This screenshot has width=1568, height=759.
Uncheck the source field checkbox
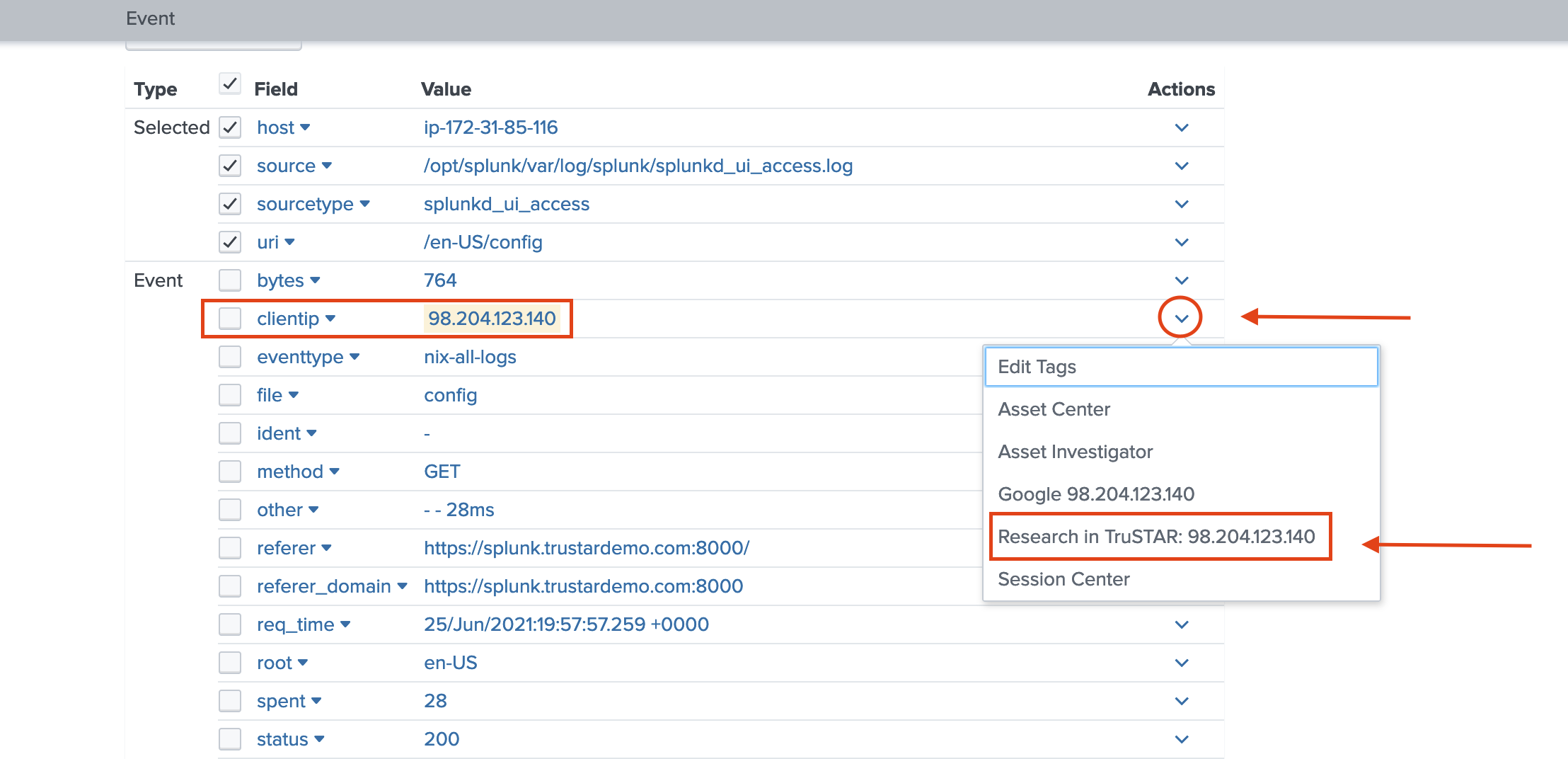click(x=230, y=166)
